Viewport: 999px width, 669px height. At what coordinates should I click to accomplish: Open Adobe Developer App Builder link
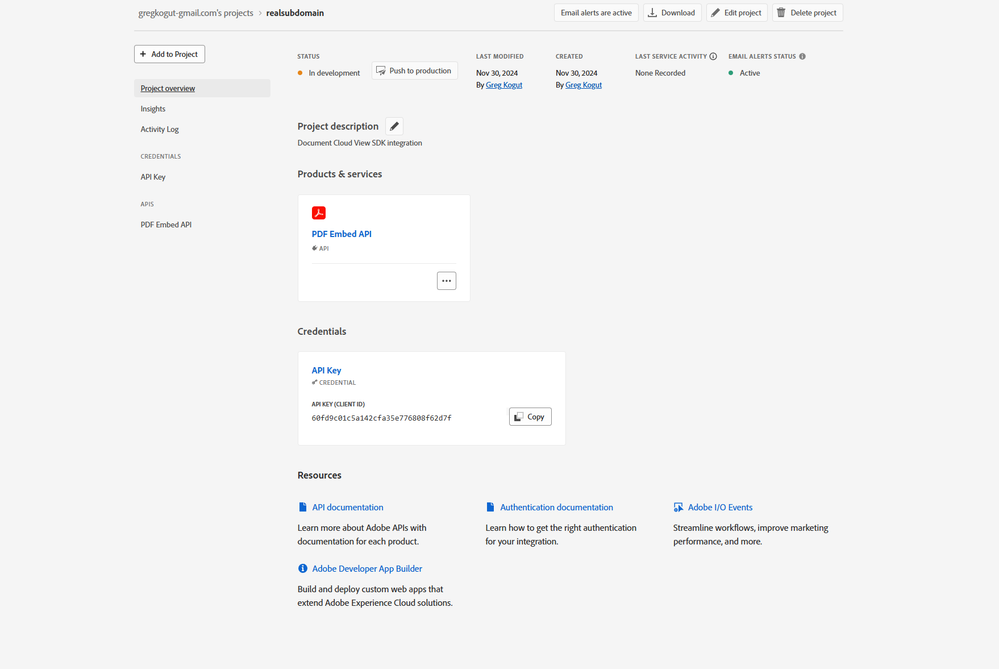(367, 568)
